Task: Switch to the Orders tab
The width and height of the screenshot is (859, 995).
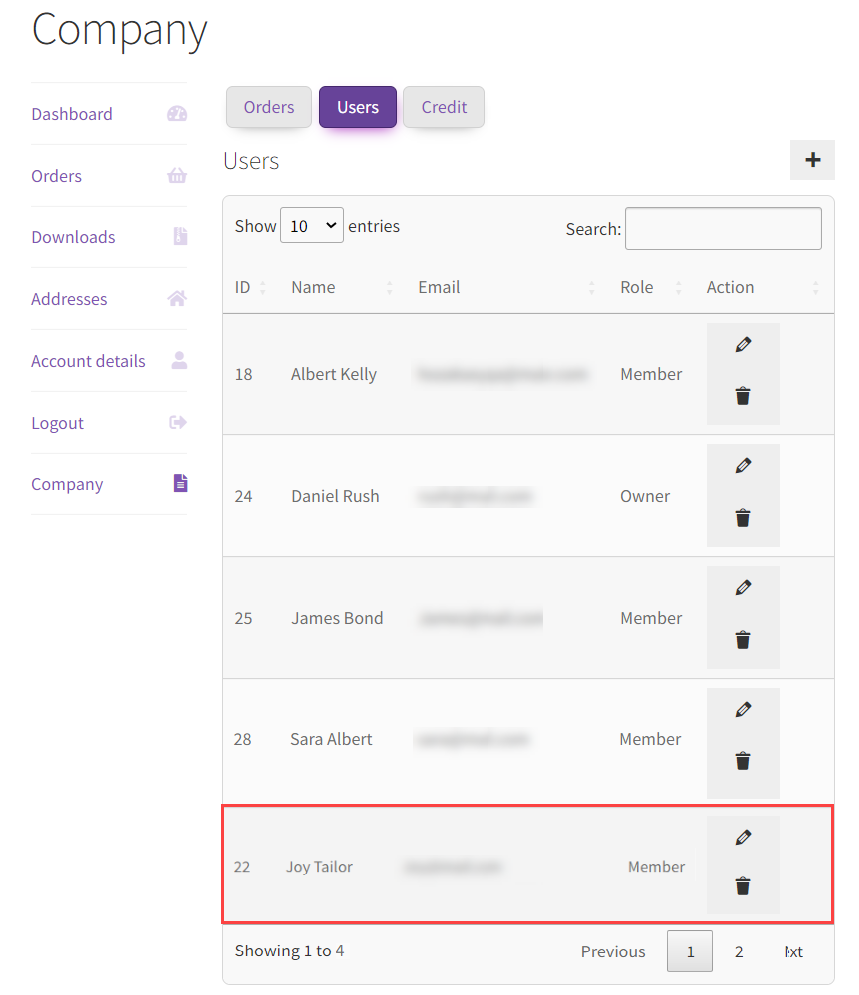Action: tap(269, 107)
